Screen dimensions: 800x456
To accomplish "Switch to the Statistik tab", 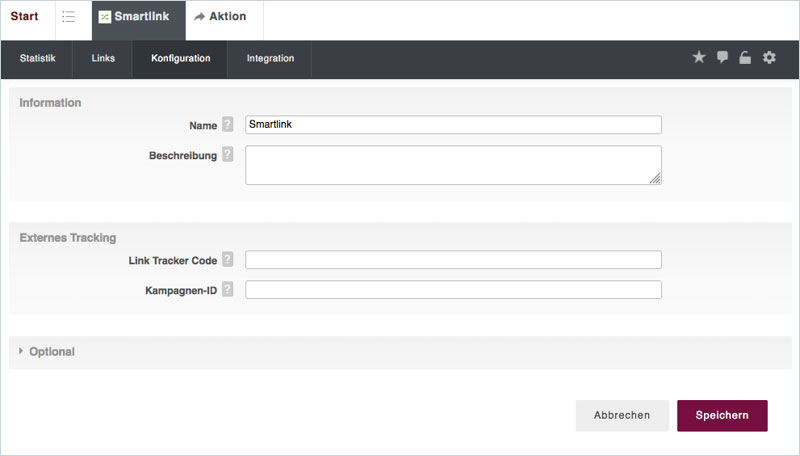I will click(38, 59).
